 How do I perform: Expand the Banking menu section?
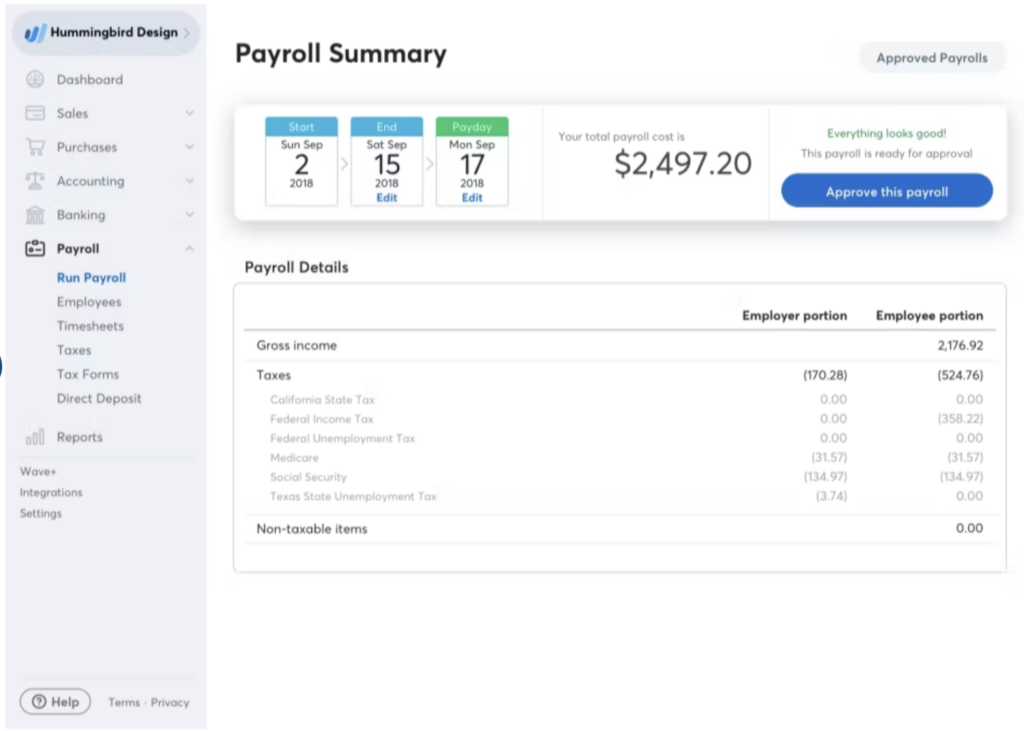188,215
